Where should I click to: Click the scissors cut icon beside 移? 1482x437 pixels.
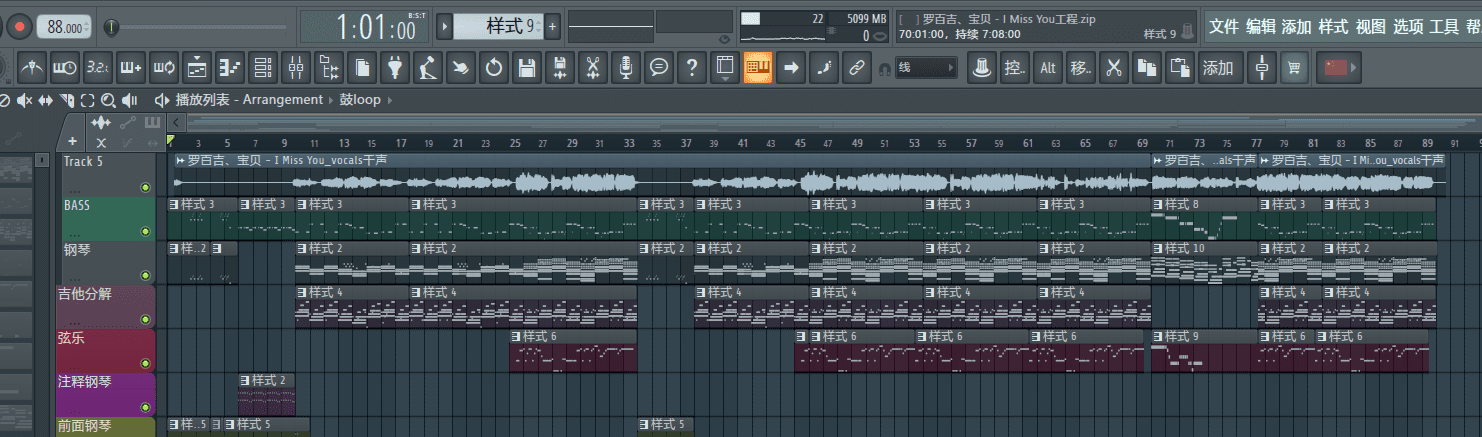click(1113, 68)
